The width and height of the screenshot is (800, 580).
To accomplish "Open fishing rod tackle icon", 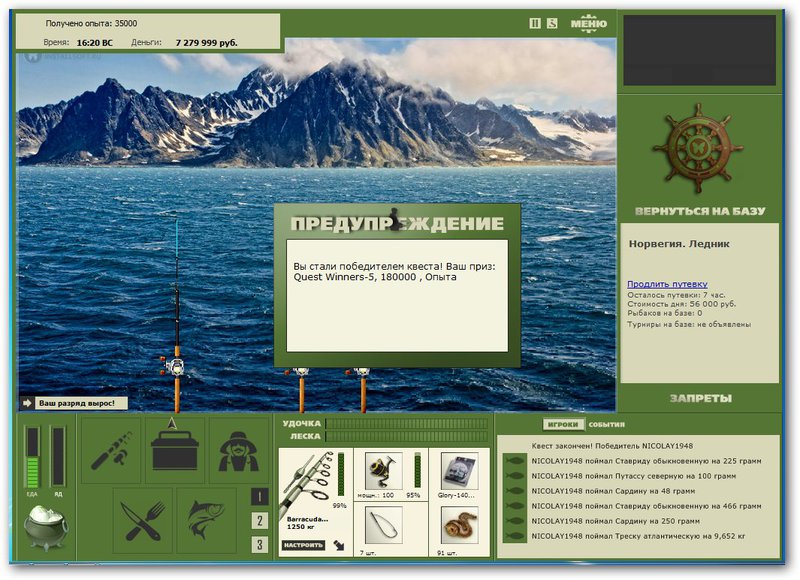I will tap(111, 450).
